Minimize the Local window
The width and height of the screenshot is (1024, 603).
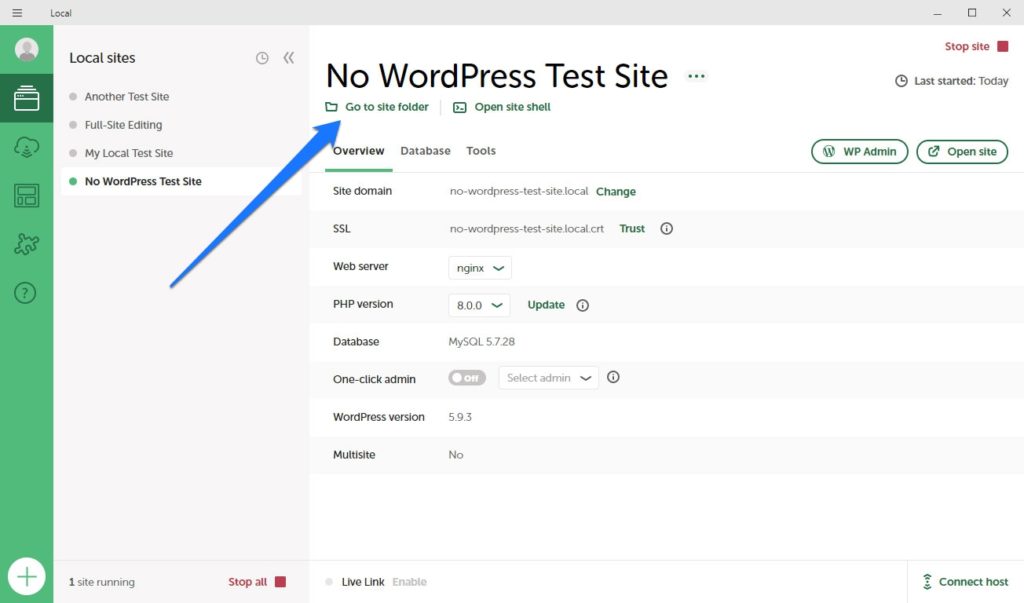pos(937,12)
